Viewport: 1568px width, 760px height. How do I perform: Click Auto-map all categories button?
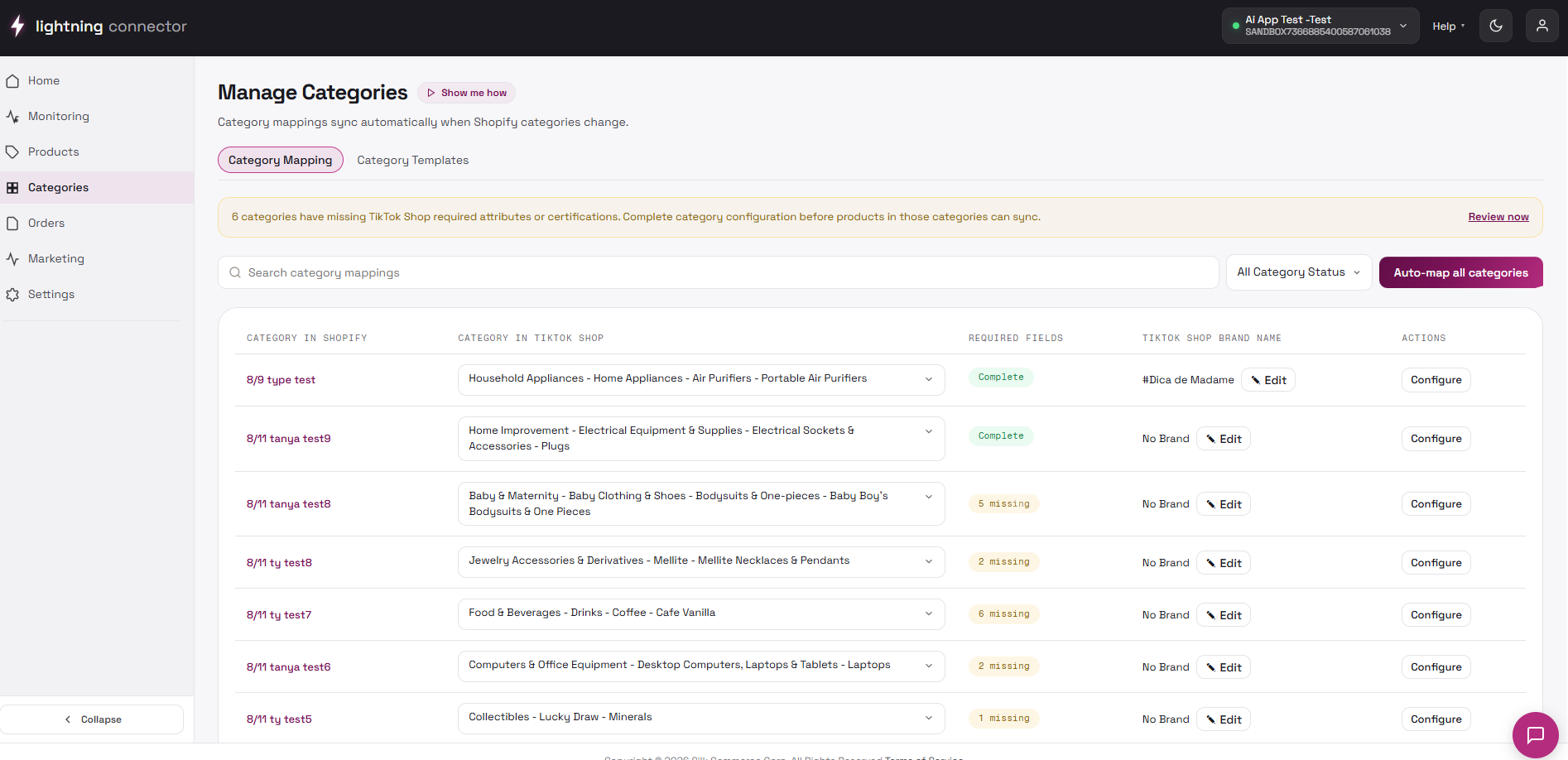[1460, 272]
